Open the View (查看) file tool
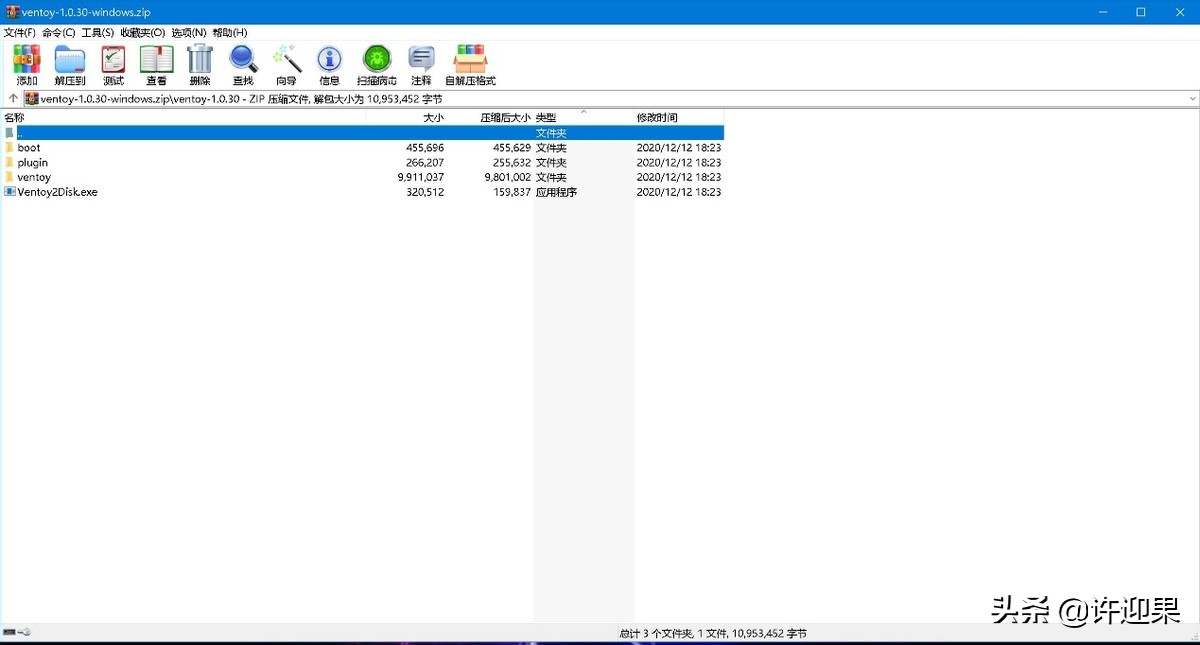This screenshot has height=645, width=1200. click(157, 64)
